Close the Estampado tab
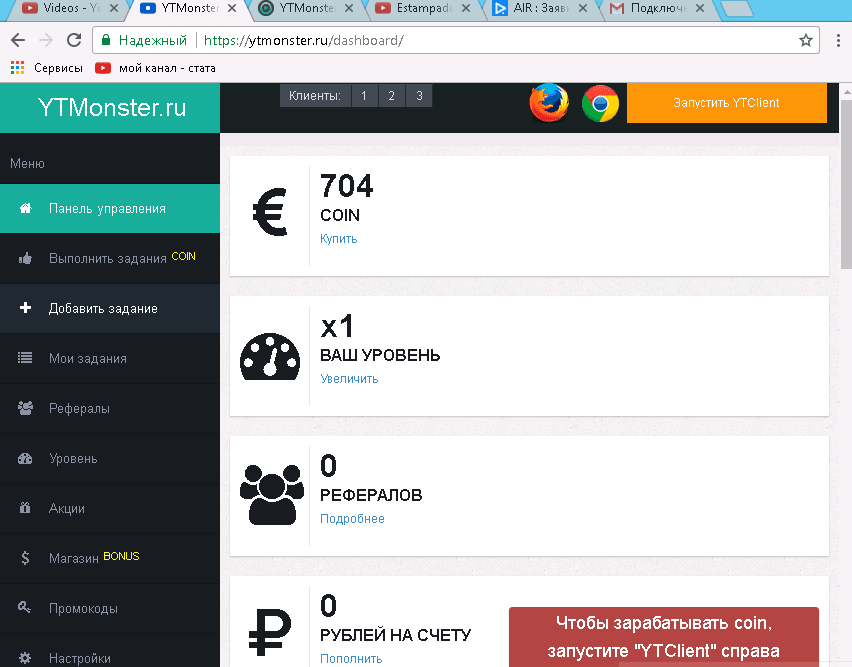Image resolution: width=852 pixels, height=667 pixels. pos(466,8)
